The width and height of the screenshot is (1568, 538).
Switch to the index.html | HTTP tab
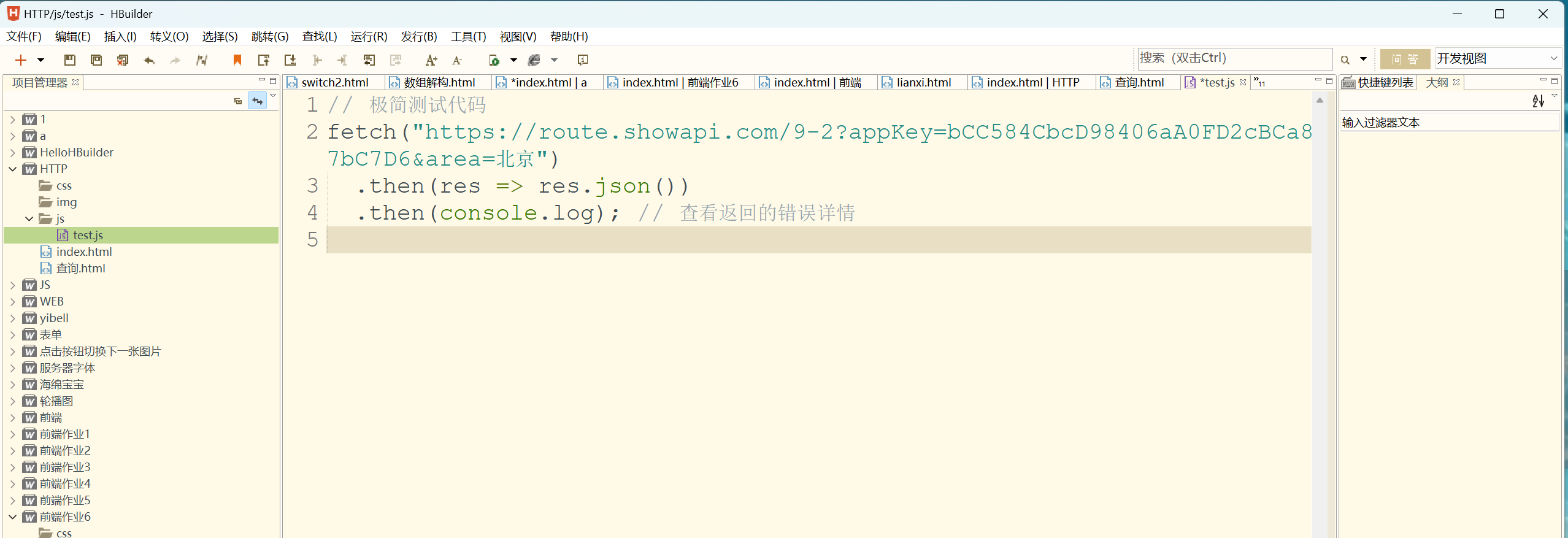point(1033,82)
